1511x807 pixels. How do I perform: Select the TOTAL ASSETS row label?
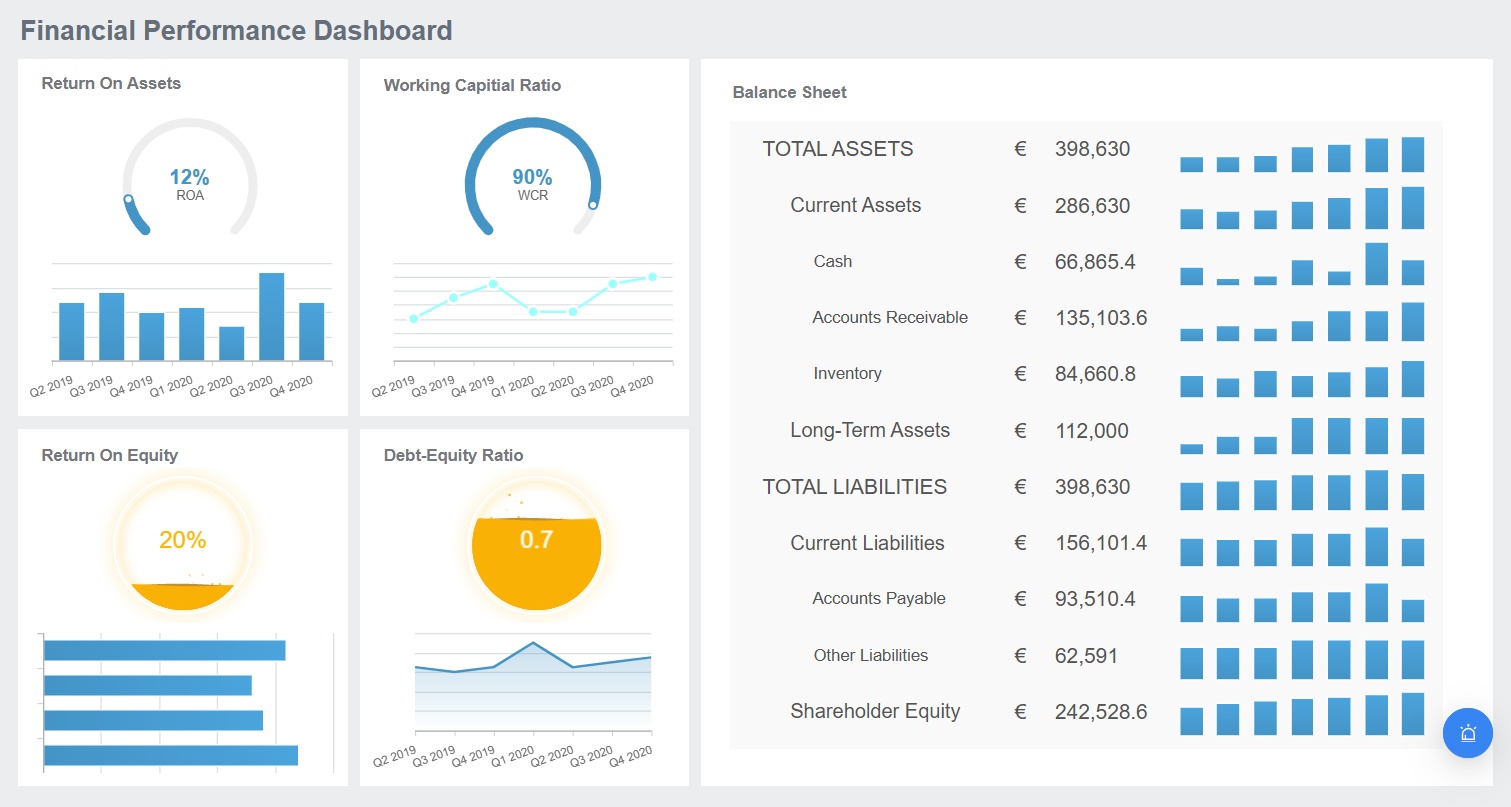click(x=838, y=149)
